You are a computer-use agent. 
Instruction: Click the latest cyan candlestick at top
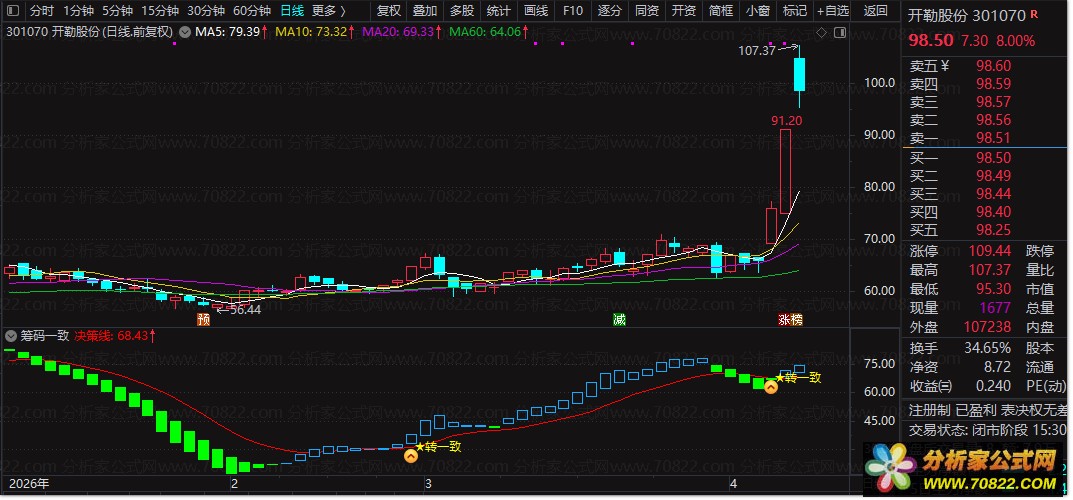point(799,75)
